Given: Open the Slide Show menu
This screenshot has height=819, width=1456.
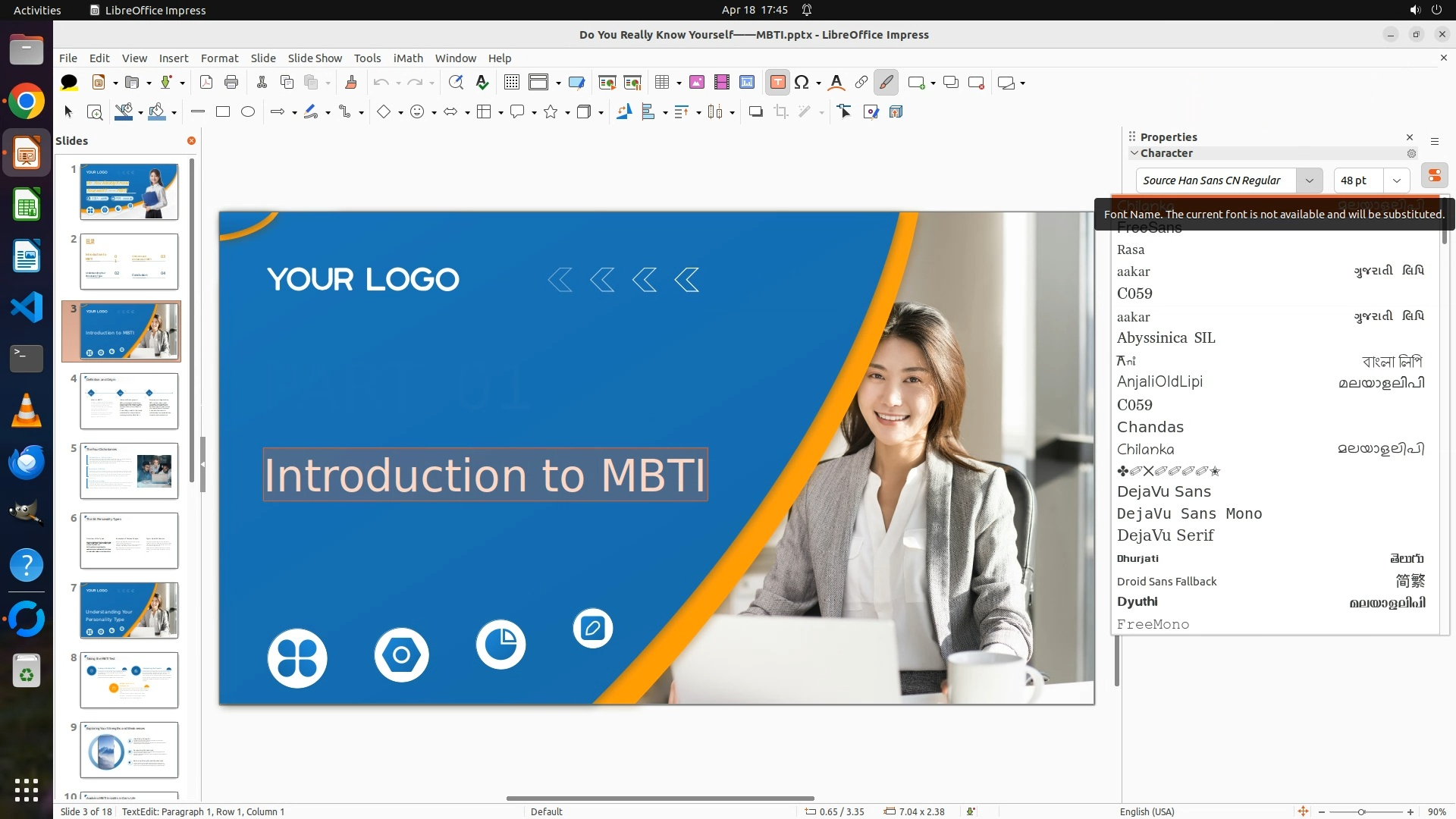Looking at the screenshot, I should [315, 58].
